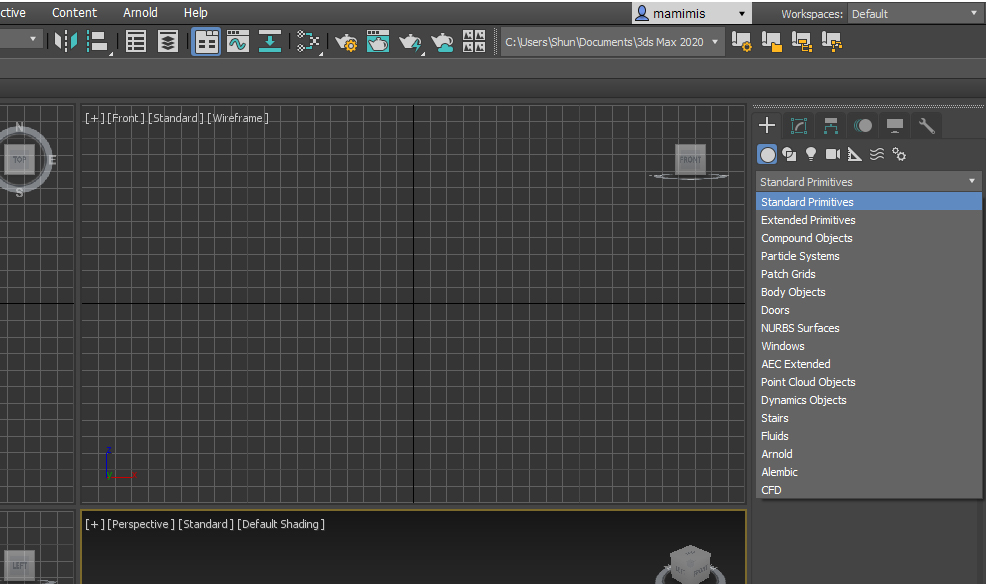Switch to the Modify panel tab
This screenshot has height=584, width=986.
[x=799, y=125]
